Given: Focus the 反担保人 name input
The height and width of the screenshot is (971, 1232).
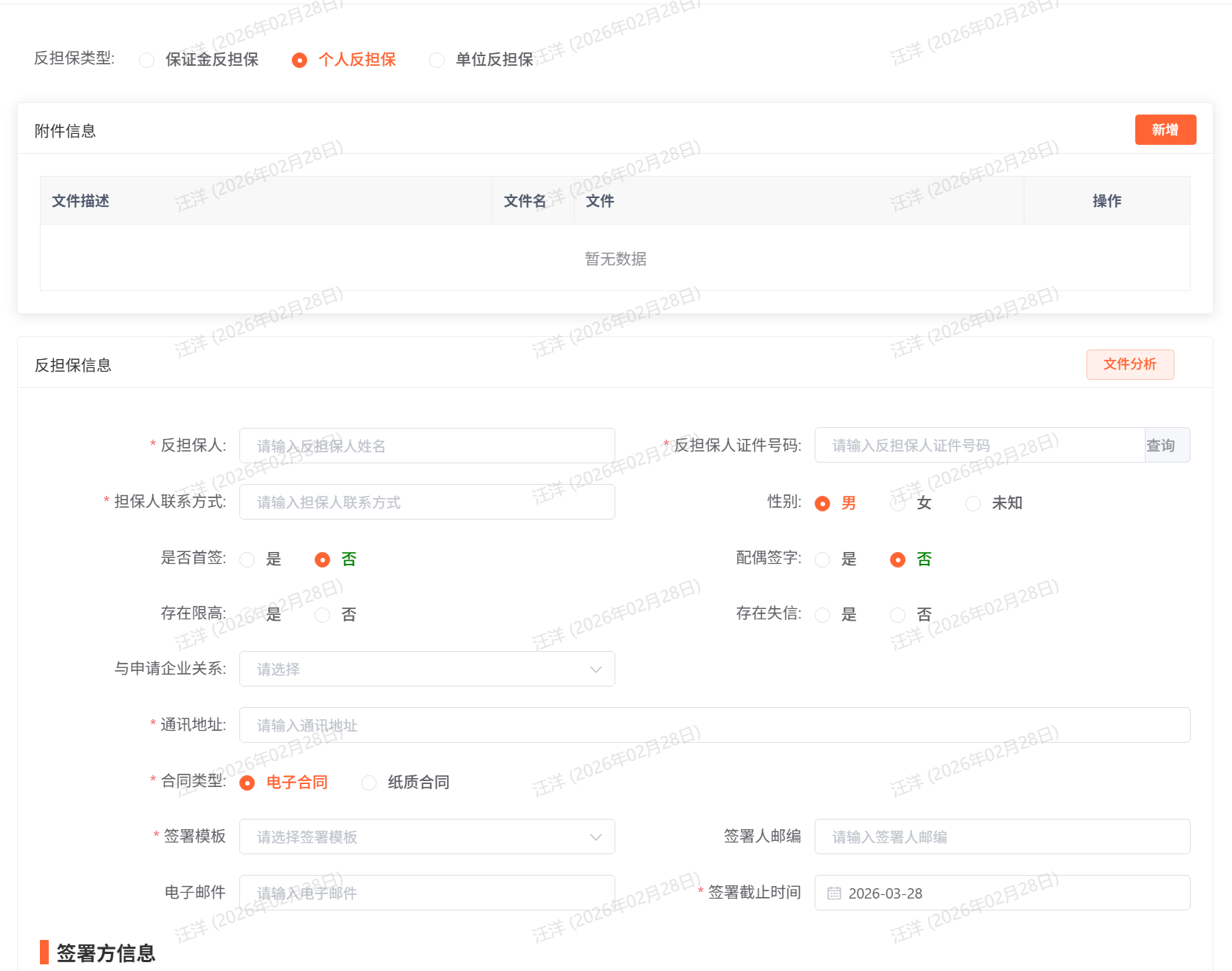Looking at the screenshot, I should point(427,446).
